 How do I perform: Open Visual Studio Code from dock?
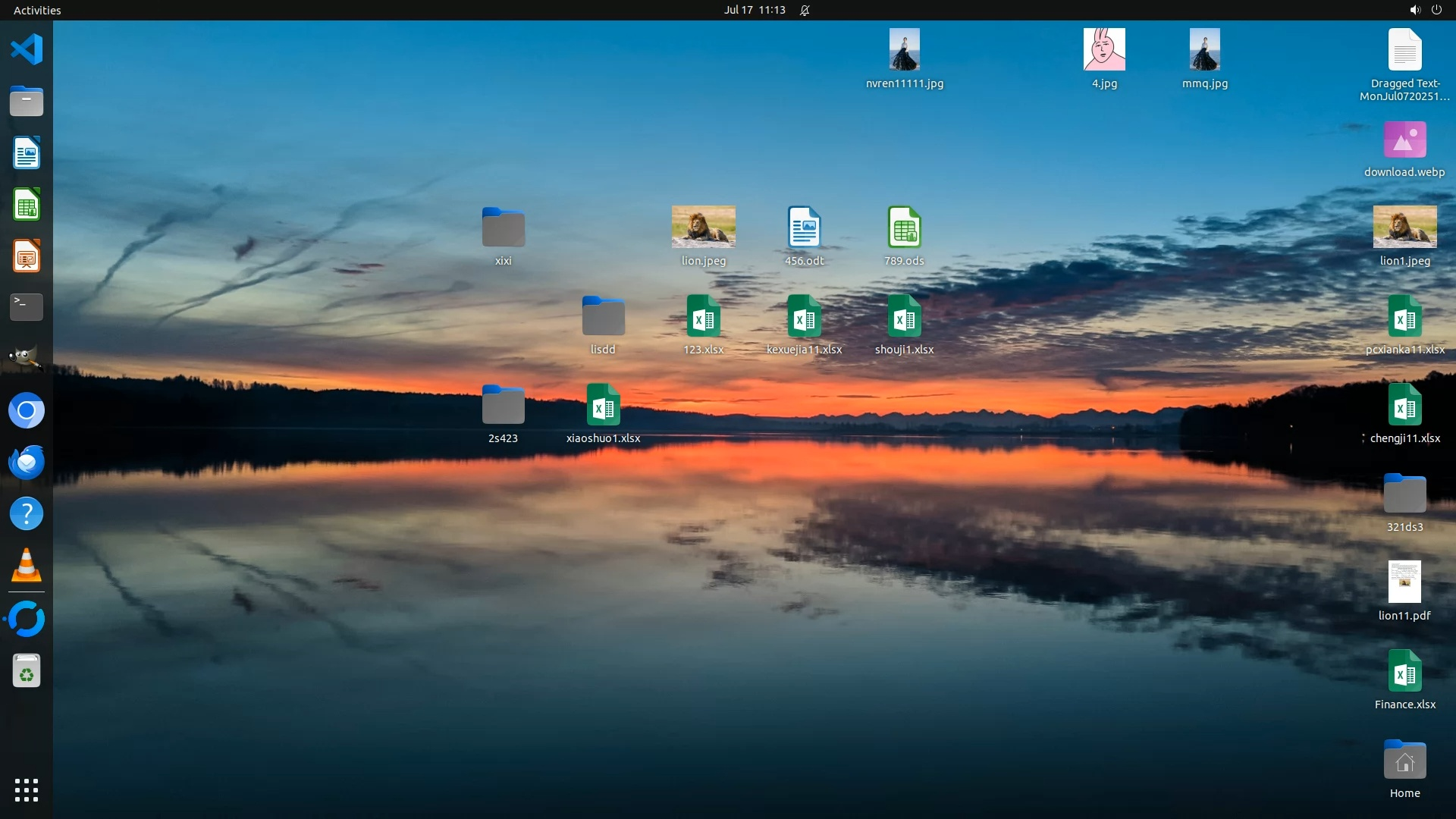point(27,50)
